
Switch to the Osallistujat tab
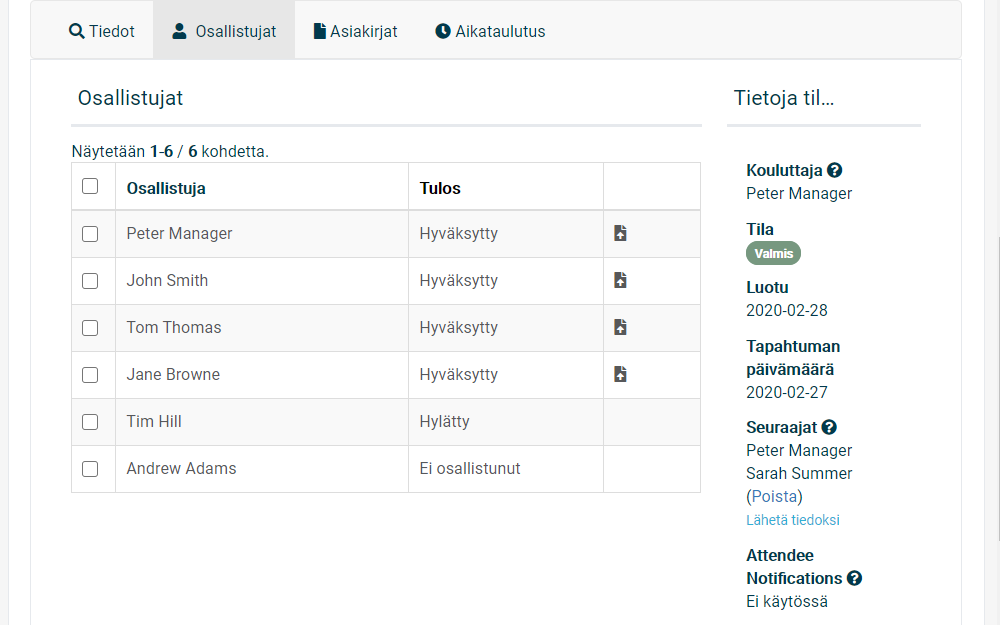(x=224, y=31)
